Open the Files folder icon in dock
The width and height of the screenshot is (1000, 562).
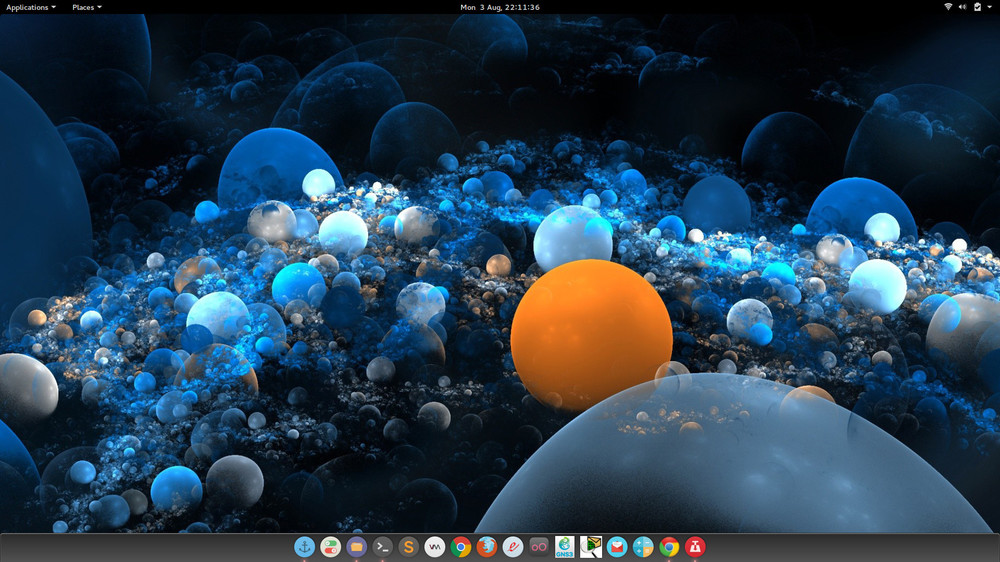[357, 547]
